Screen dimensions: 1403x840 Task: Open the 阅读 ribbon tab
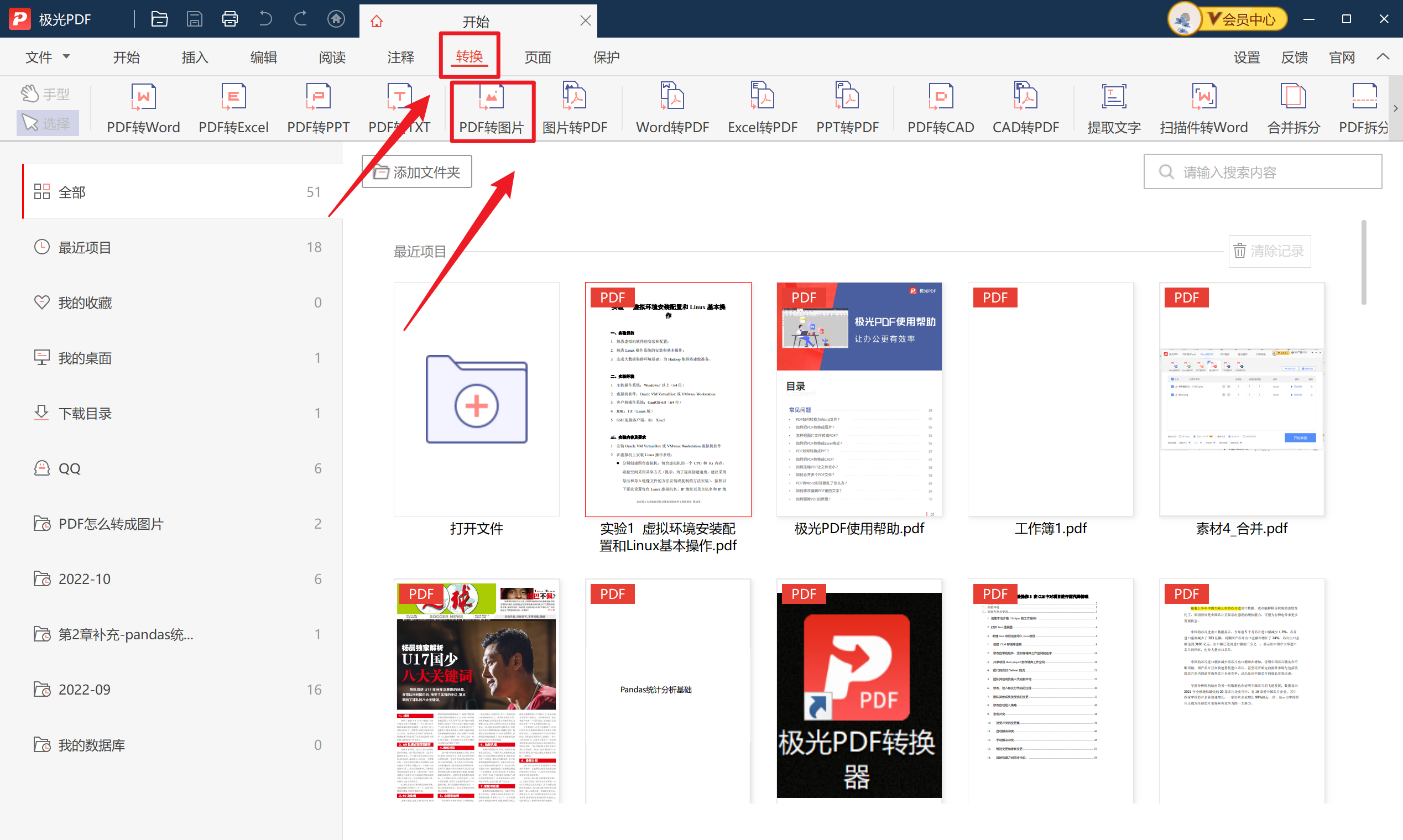tap(332, 57)
